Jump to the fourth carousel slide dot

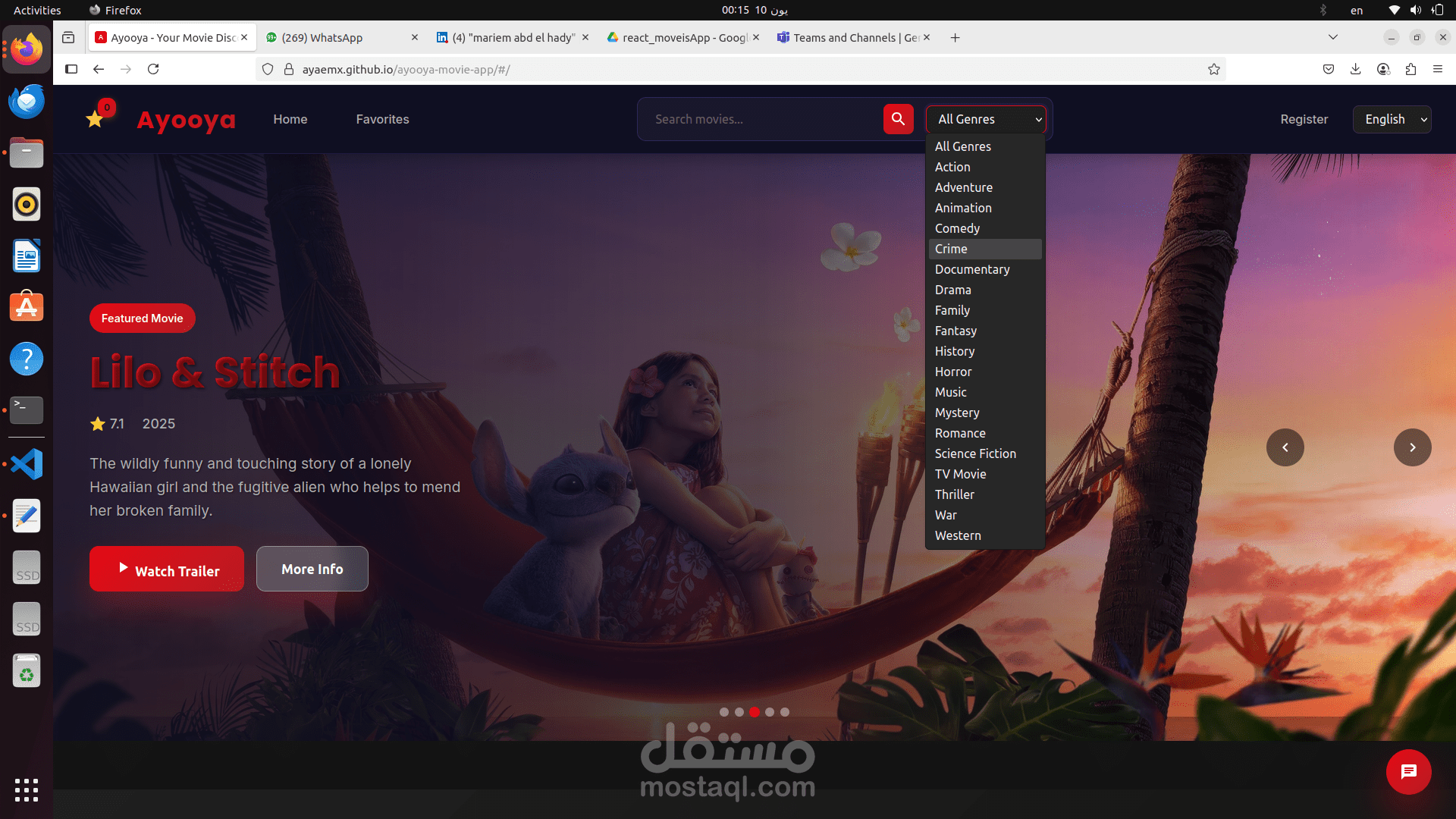click(770, 712)
